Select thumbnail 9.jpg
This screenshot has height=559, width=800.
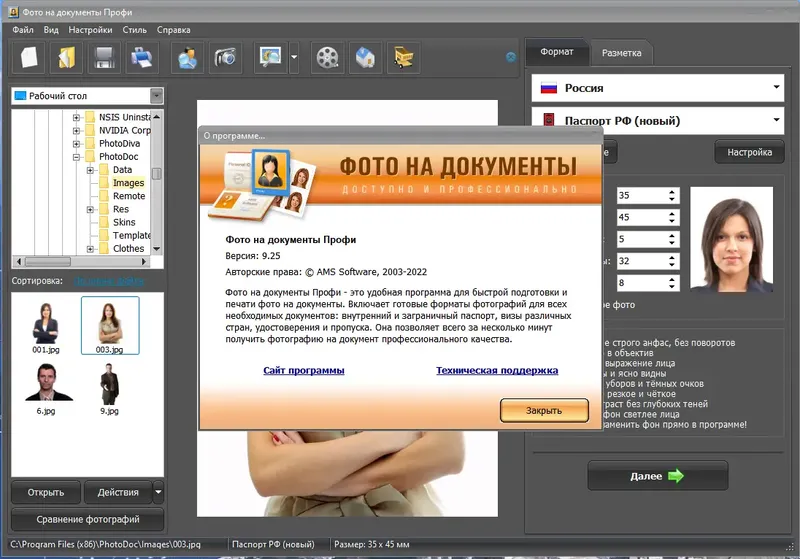tap(109, 389)
